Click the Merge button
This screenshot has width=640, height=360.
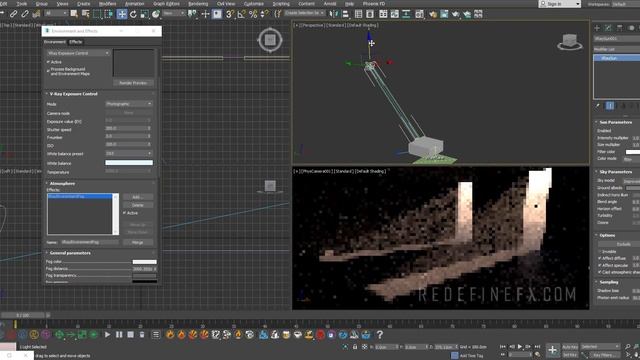pos(137,242)
